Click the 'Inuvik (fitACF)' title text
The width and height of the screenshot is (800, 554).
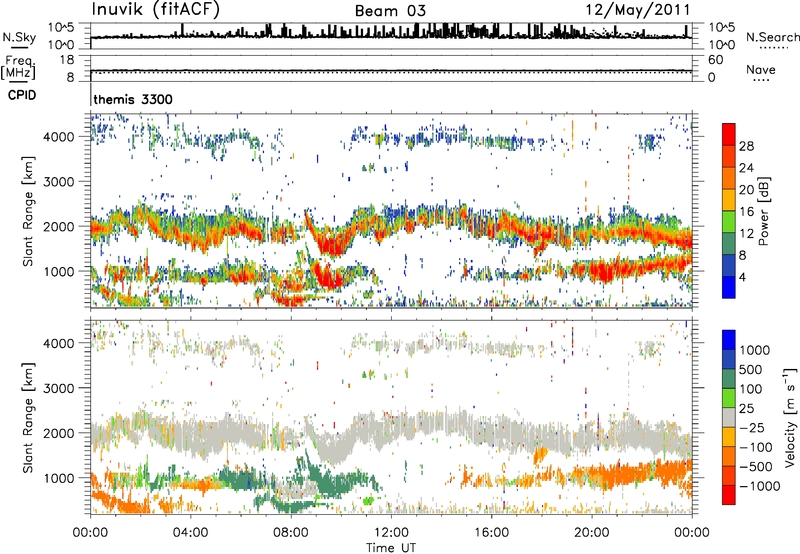(x=156, y=10)
